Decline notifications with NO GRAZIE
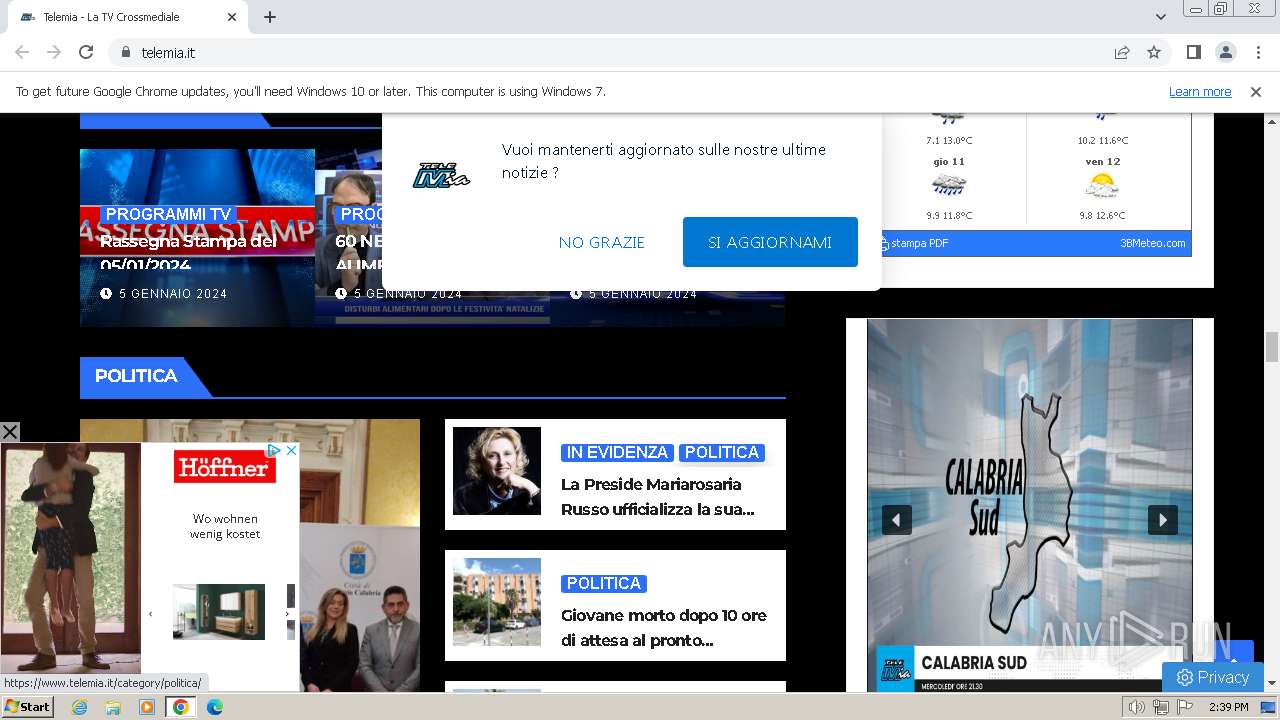The image size is (1280, 720). tap(602, 242)
